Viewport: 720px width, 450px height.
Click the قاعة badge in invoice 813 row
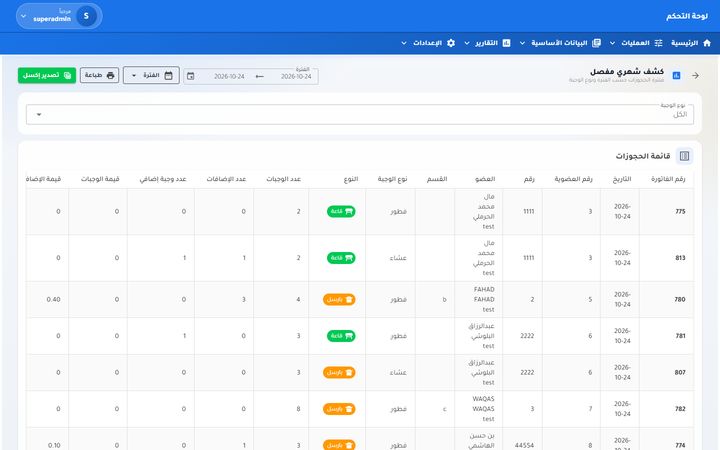[x=341, y=258]
